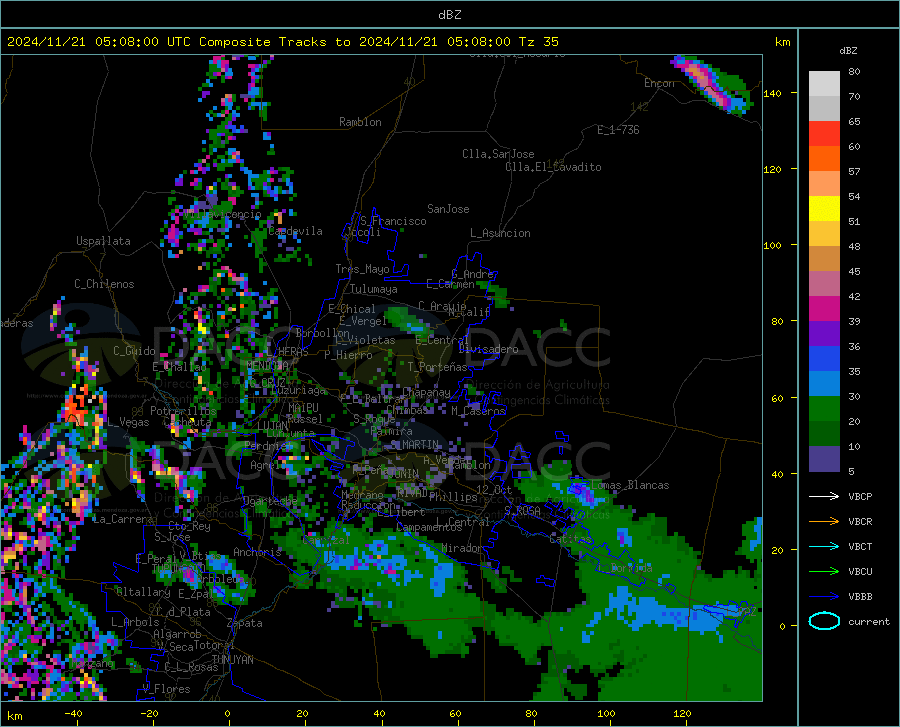
Task: Click the Zapata map label
Action: [x=245, y=623]
